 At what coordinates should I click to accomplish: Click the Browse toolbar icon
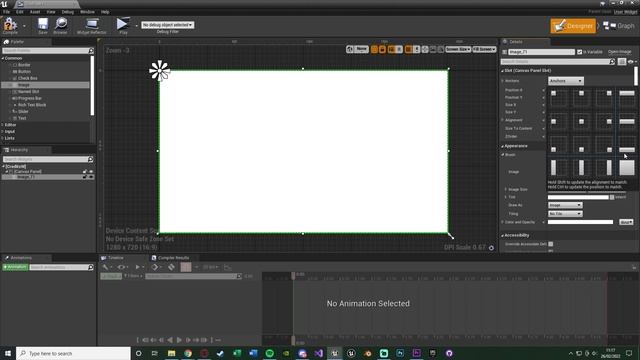click(x=60, y=25)
